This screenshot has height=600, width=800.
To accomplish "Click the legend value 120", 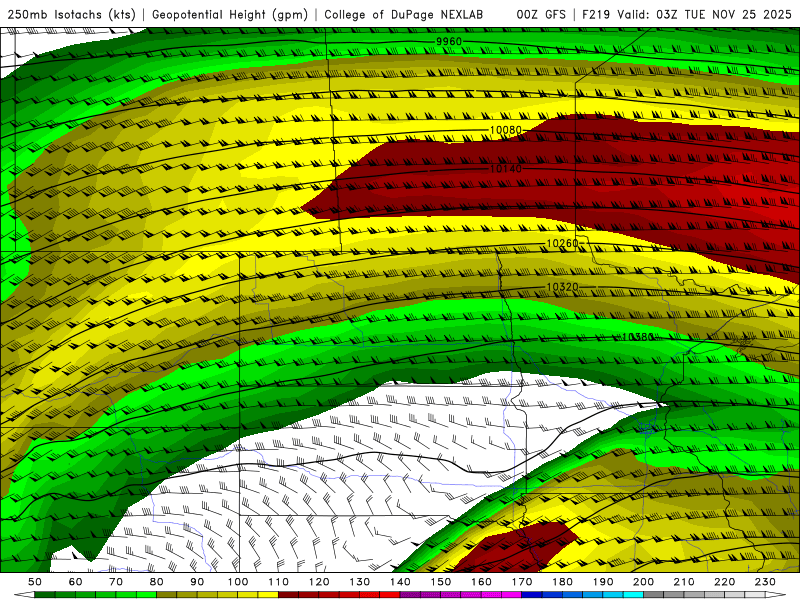I will click(x=319, y=582).
